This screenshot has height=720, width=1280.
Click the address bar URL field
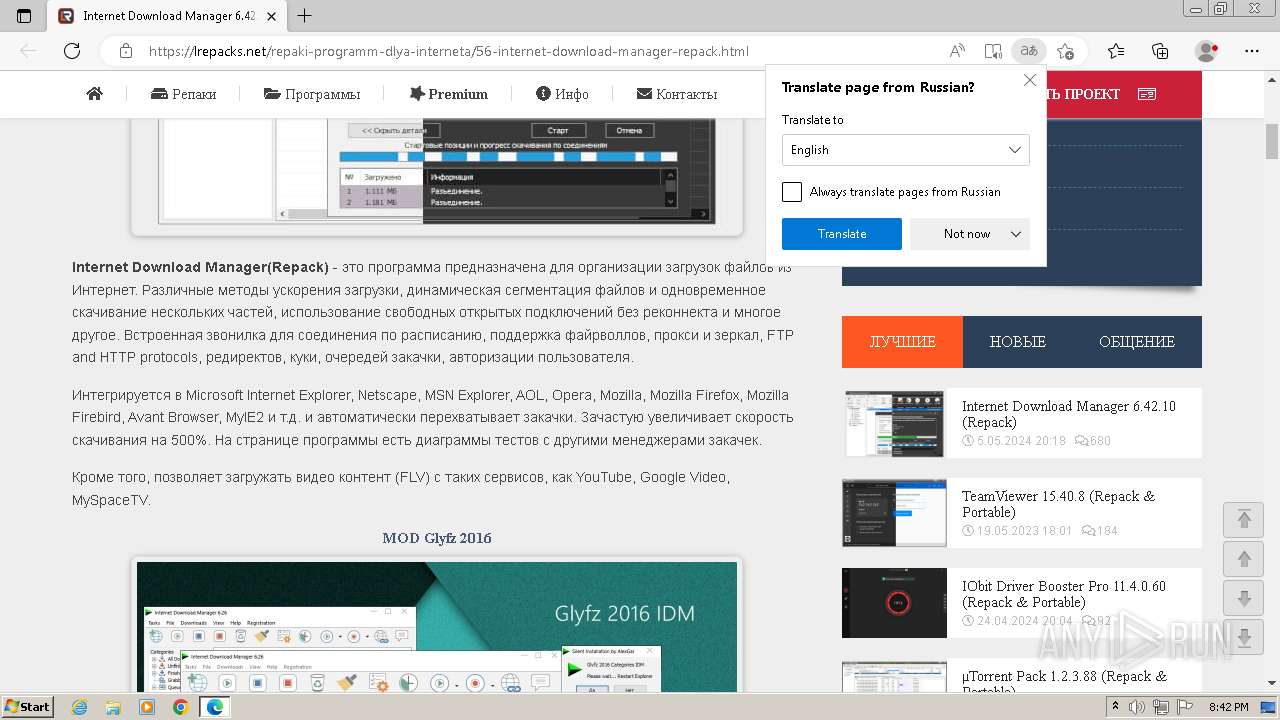(540, 51)
